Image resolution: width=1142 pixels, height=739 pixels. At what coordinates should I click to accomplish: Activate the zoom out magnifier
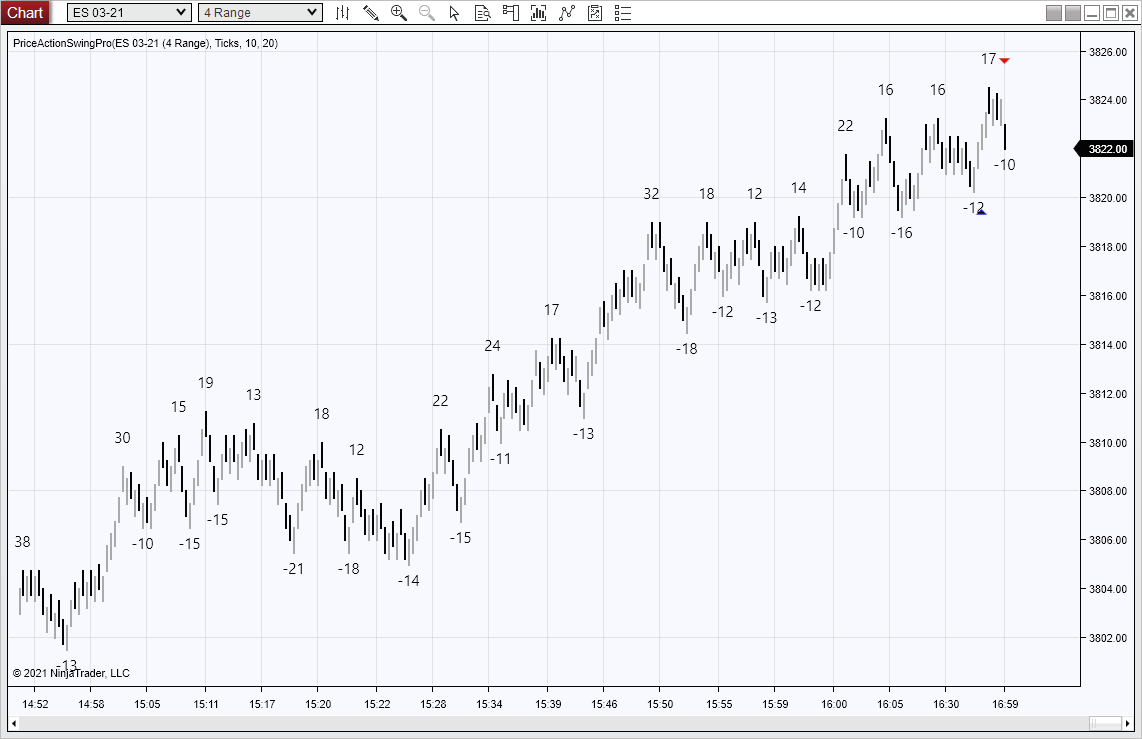pyautogui.click(x=427, y=12)
